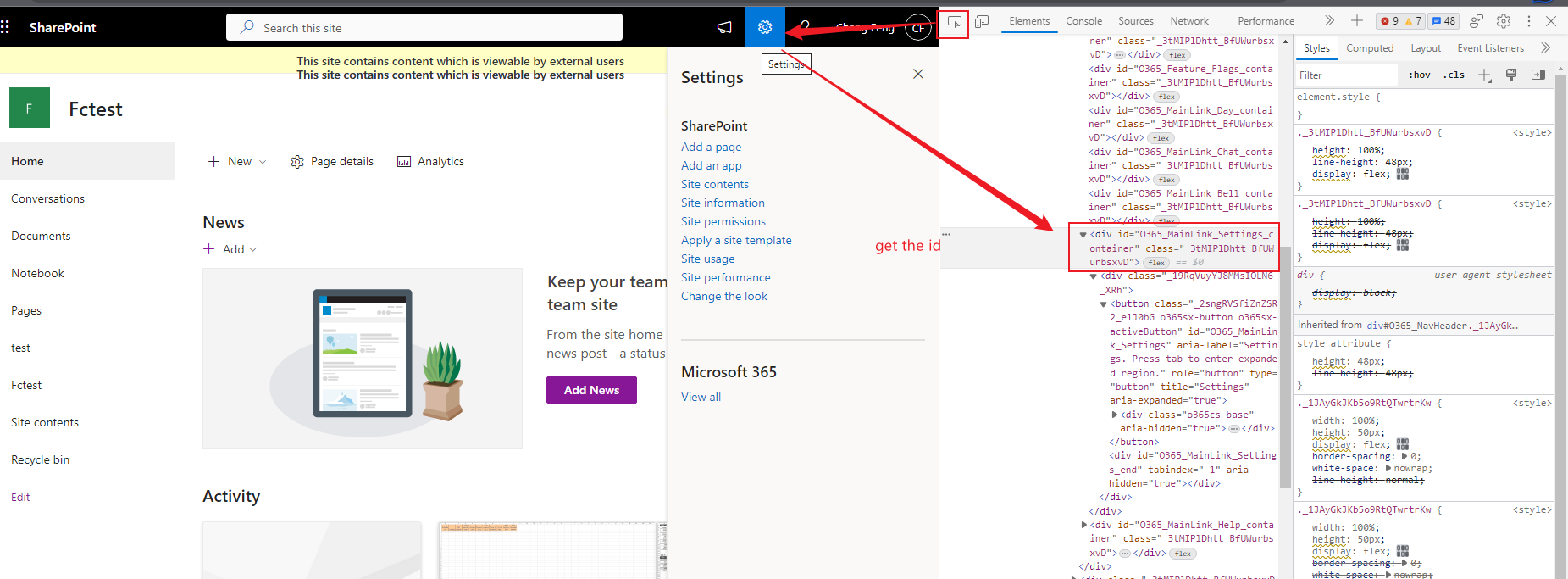1568x579 pixels.
Task: Show more Styles sidebar tabs chevron
Action: click(1545, 48)
